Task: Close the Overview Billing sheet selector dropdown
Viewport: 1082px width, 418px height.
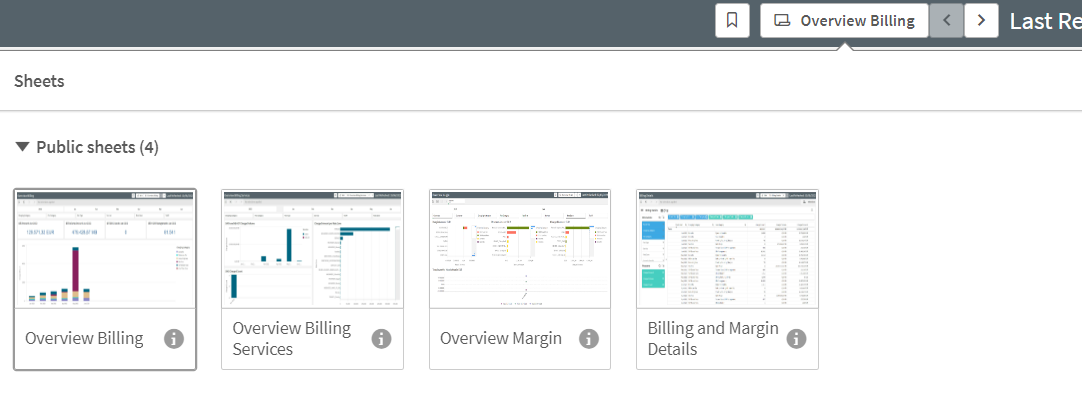Action: click(x=845, y=20)
